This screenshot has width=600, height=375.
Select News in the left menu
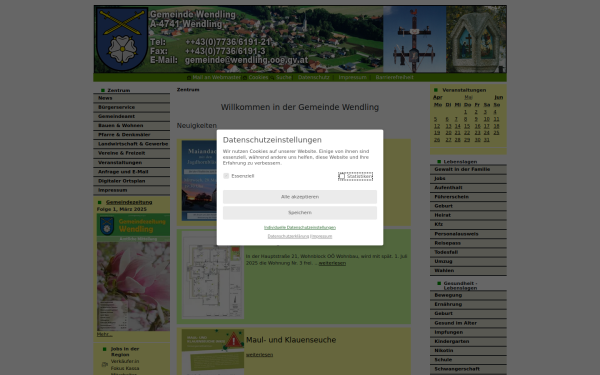coord(132,98)
